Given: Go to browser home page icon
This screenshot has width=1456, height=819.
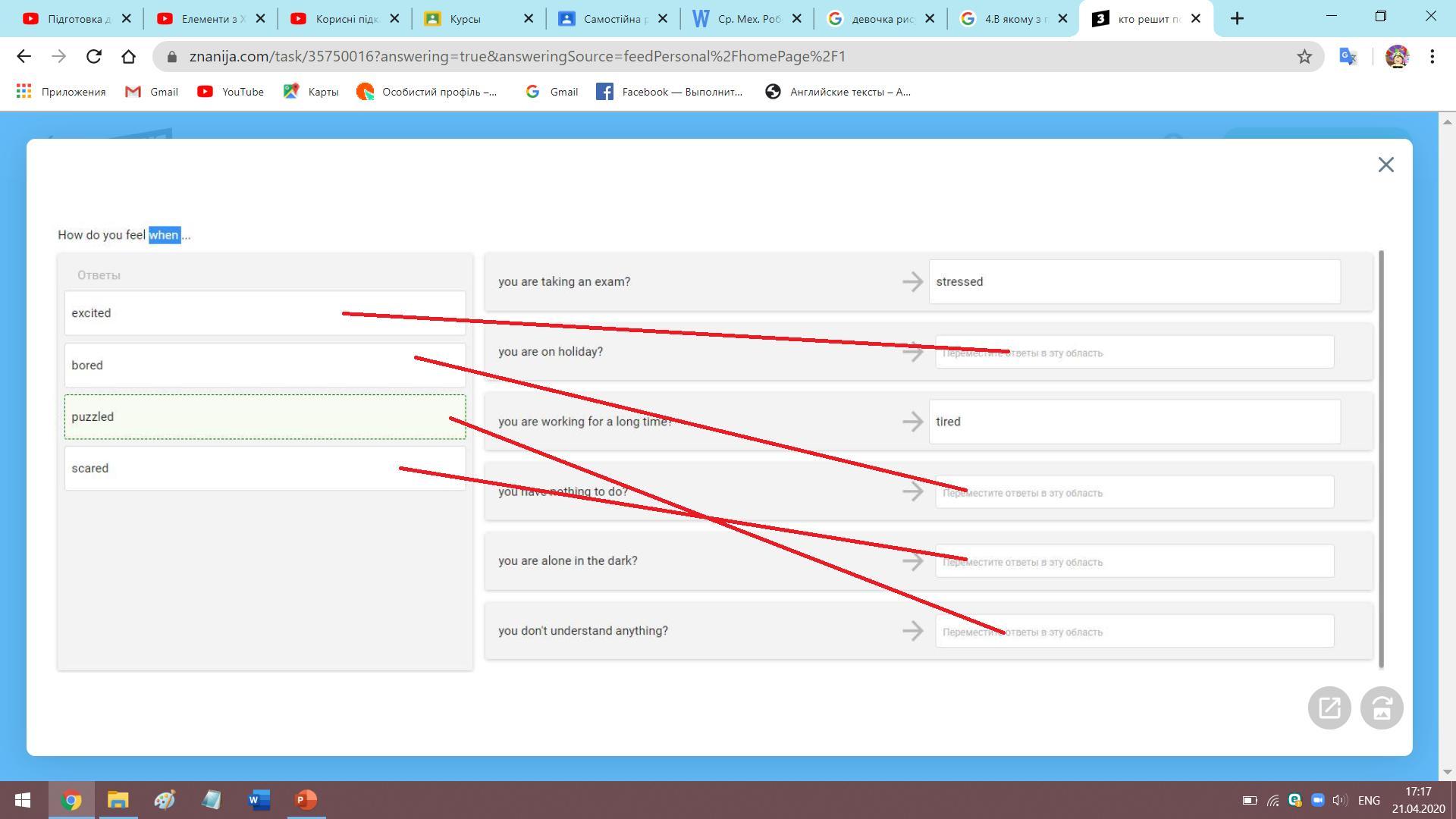Looking at the screenshot, I should pos(128,57).
